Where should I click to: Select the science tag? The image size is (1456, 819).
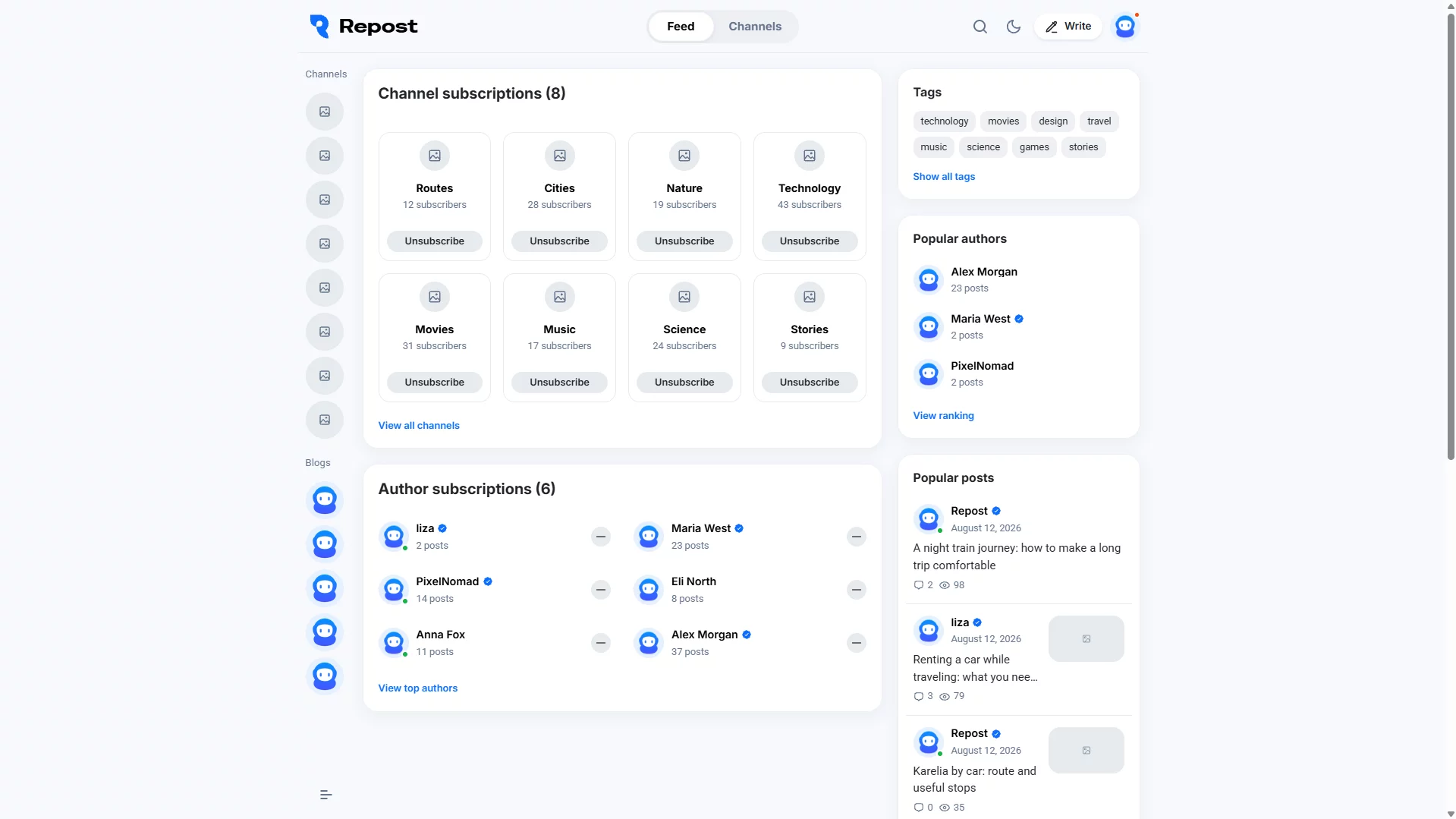tap(983, 147)
